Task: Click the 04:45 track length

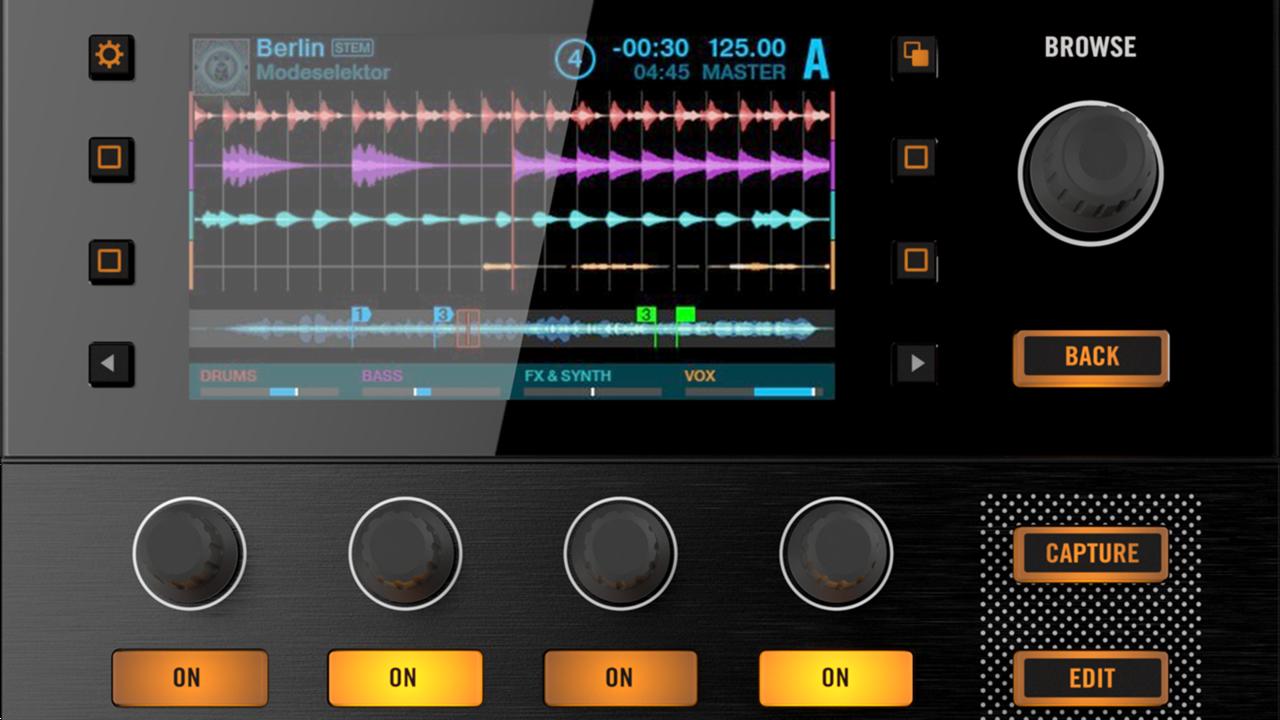Action: [661, 73]
